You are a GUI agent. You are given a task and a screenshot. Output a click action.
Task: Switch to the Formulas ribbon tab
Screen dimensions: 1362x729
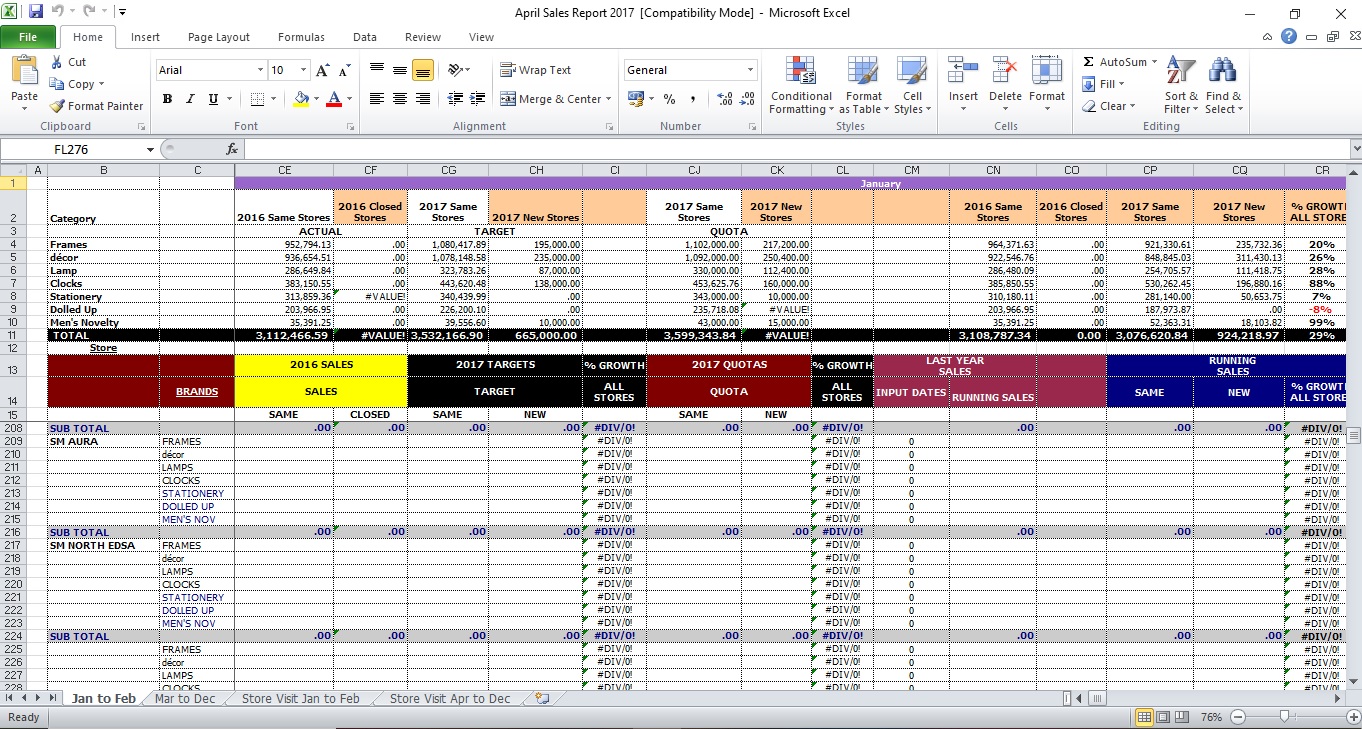(301, 37)
